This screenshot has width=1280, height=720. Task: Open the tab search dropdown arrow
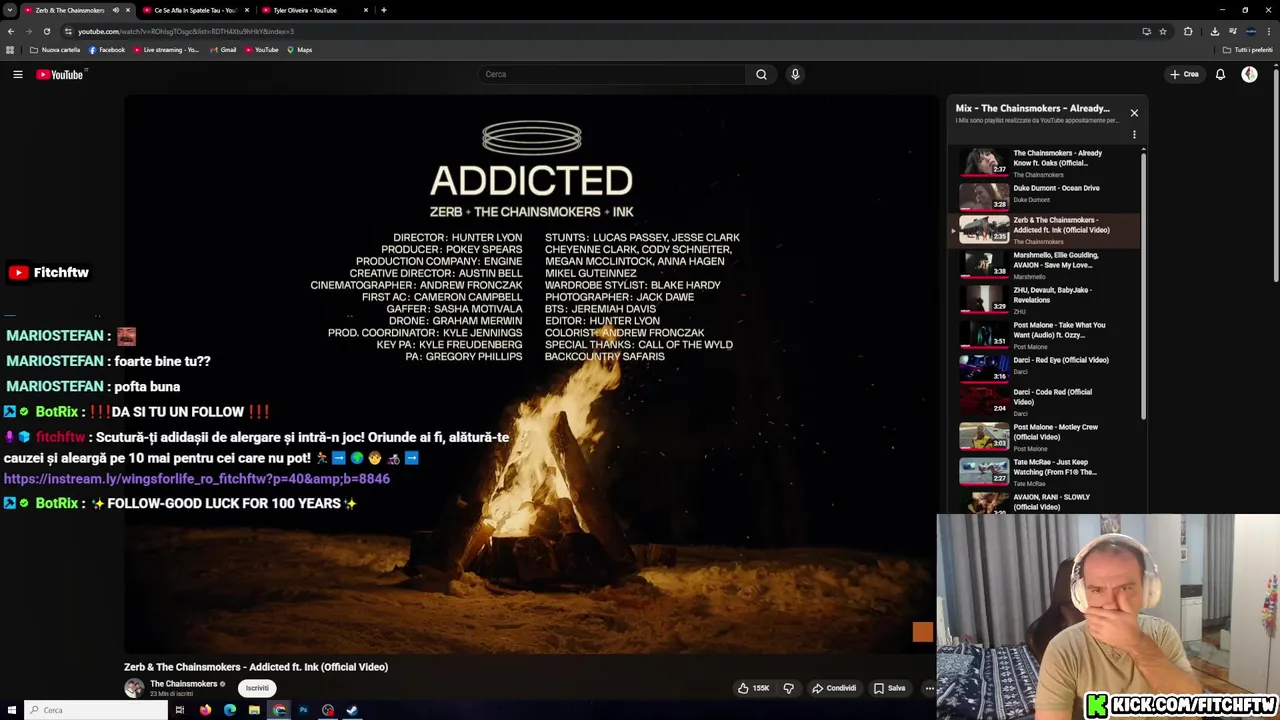10,10
